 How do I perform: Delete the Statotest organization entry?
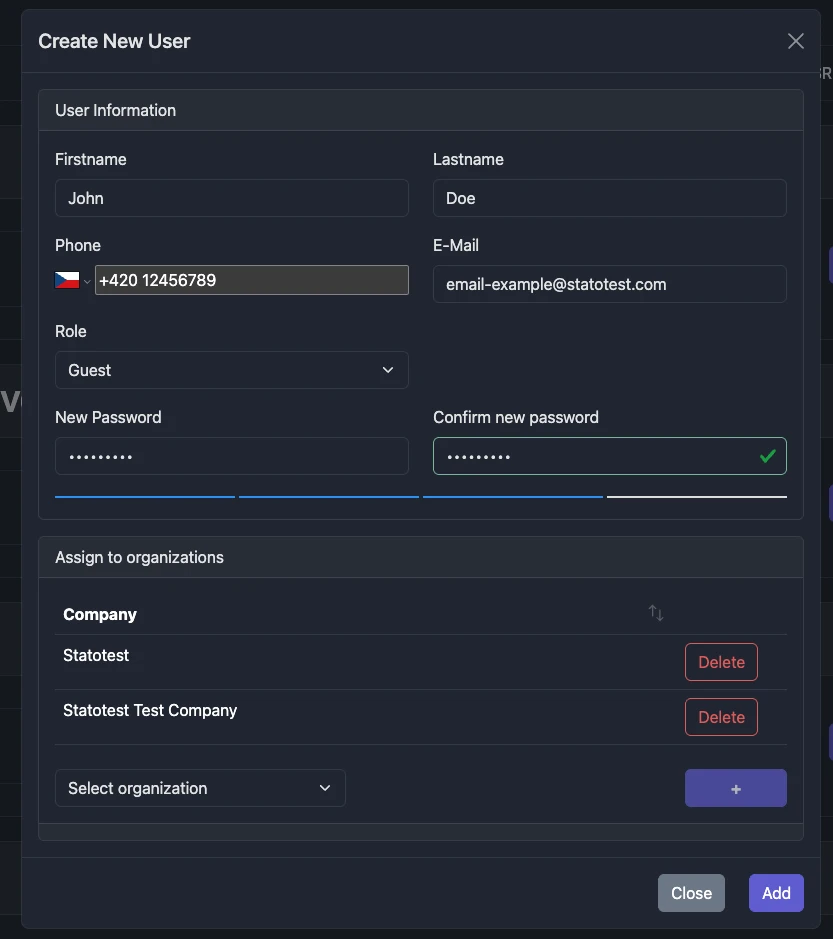click(x=721, y=662)
